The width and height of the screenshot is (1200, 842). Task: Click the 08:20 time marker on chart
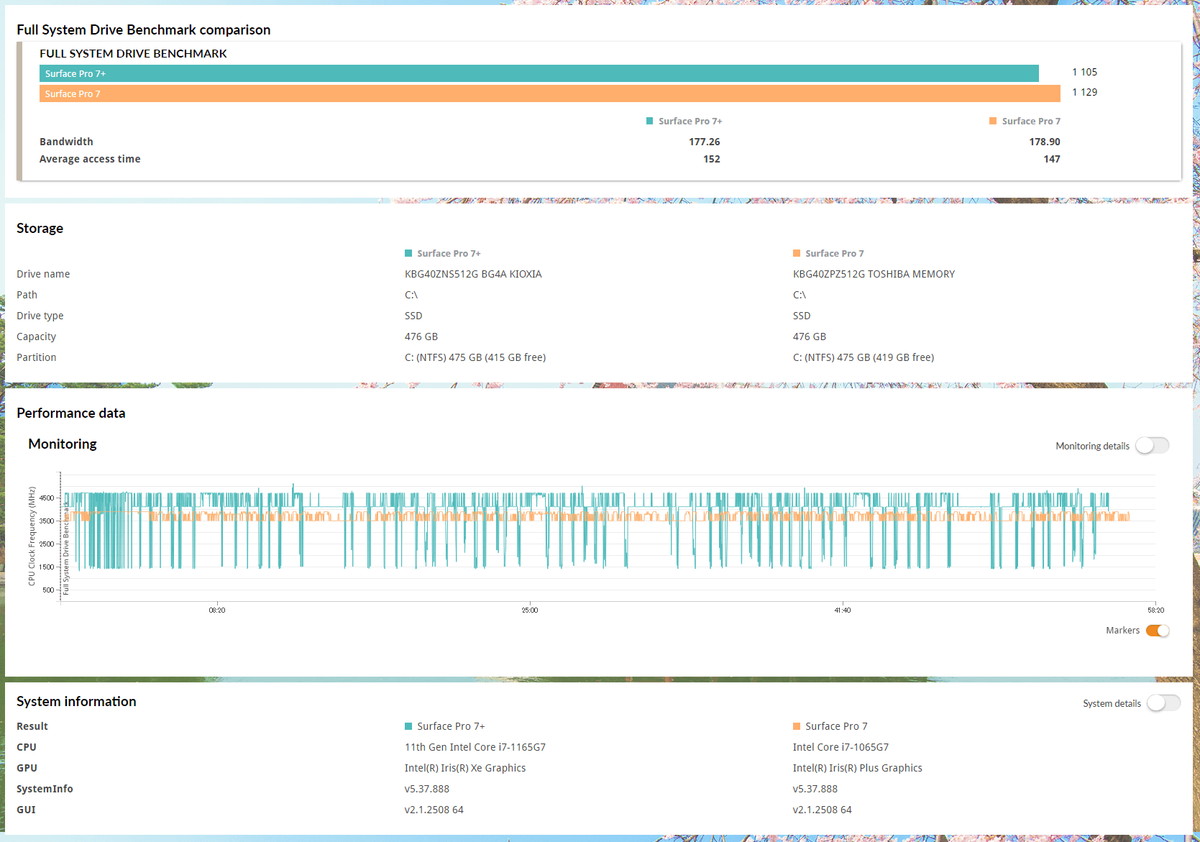216,609
